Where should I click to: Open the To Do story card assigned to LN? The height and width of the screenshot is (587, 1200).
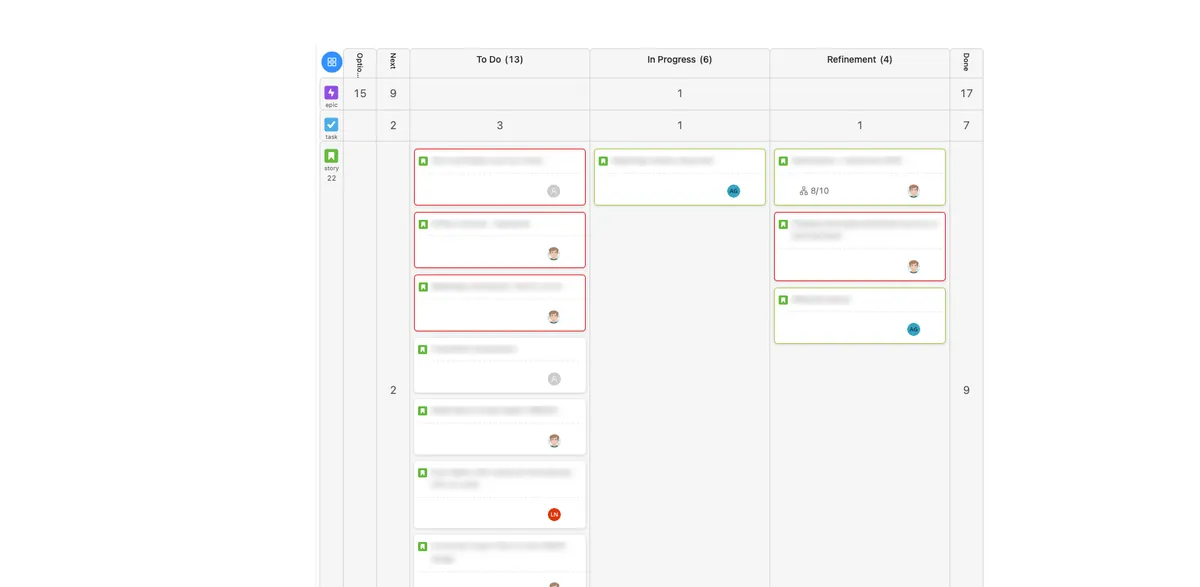tap(500, 494)
